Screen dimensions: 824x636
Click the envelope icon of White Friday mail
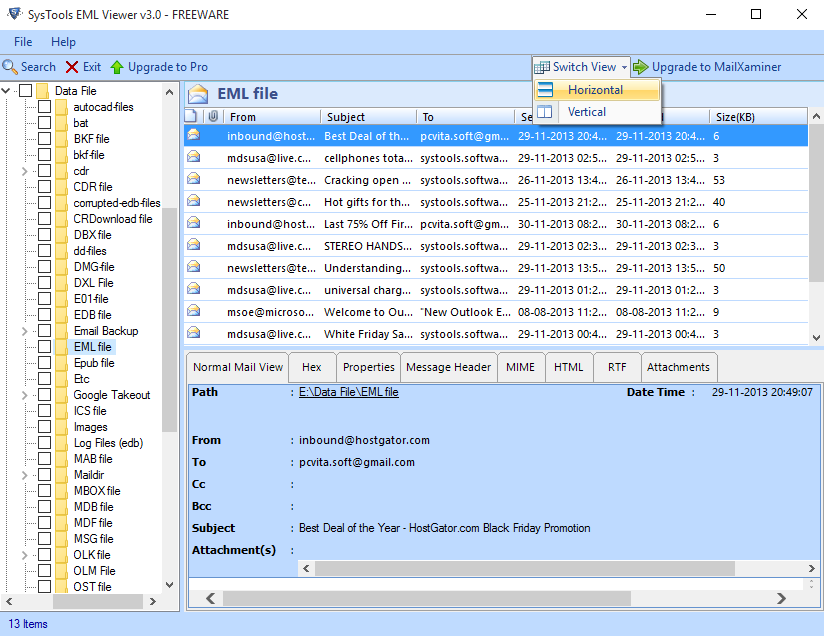(x=194, y=332)
